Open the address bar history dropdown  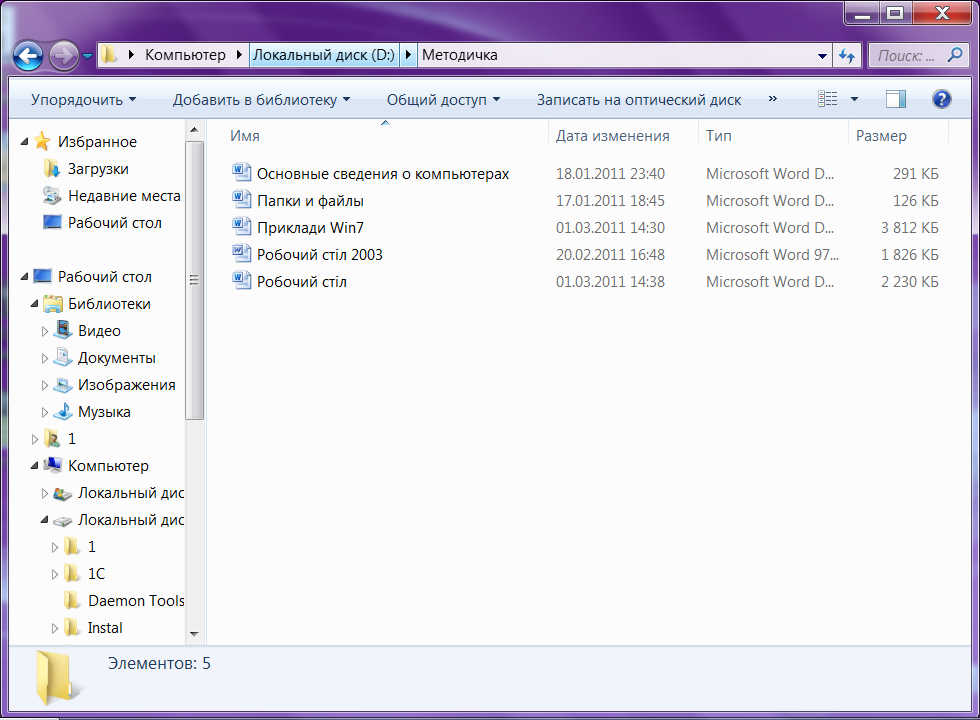pyautogui.click(x=822, y=56)
